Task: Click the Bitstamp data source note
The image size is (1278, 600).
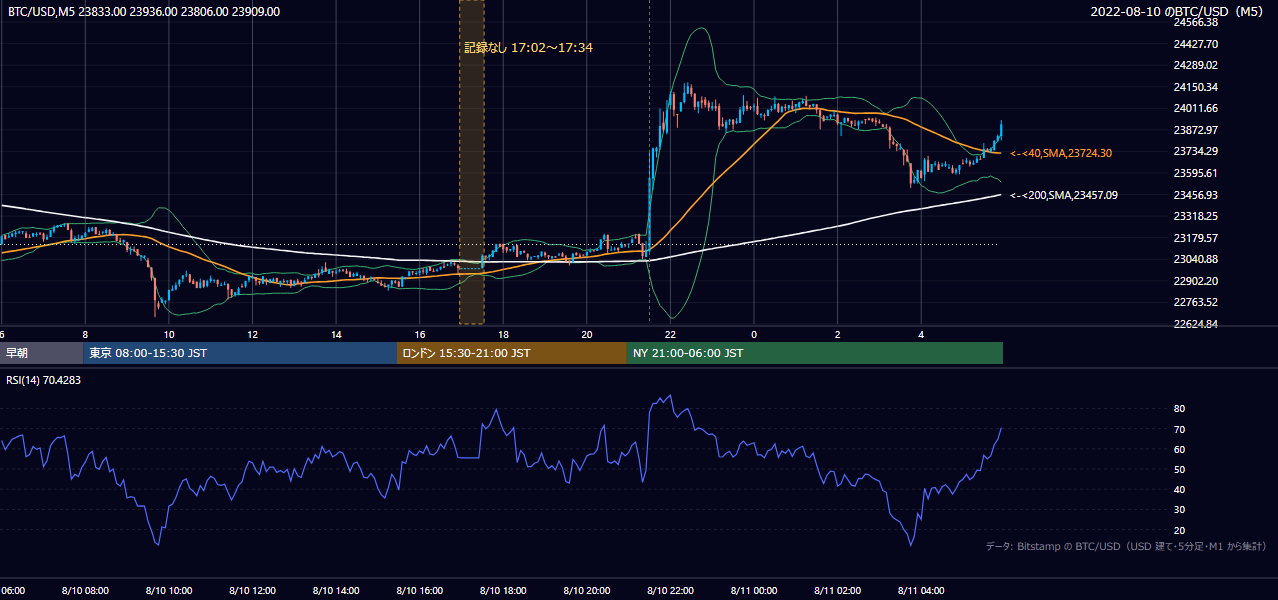Action: pyautogui.click(x=1126, y=546)
